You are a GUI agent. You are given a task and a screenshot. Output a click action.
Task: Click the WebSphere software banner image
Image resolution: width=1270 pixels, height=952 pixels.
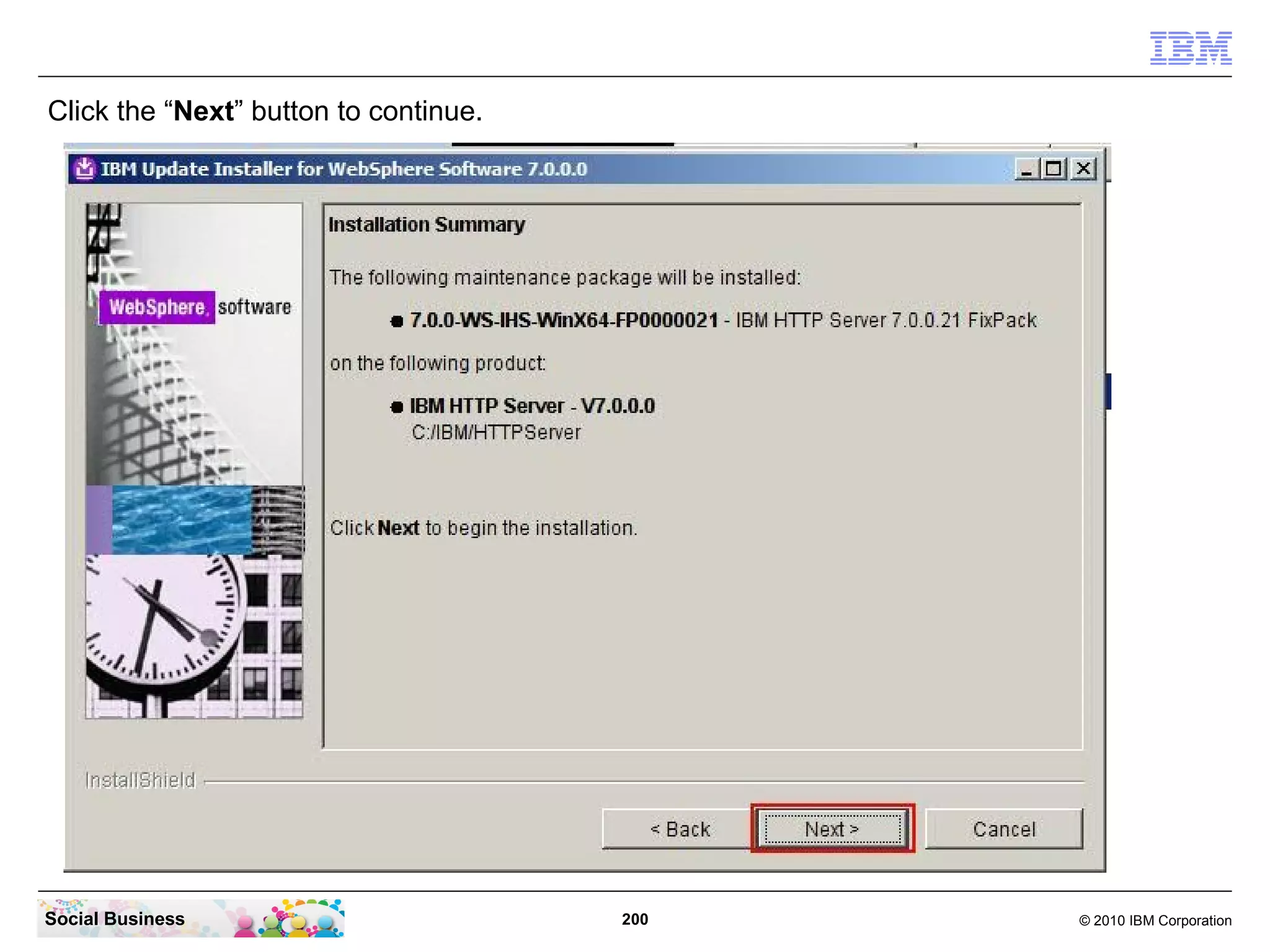(195, 461)
